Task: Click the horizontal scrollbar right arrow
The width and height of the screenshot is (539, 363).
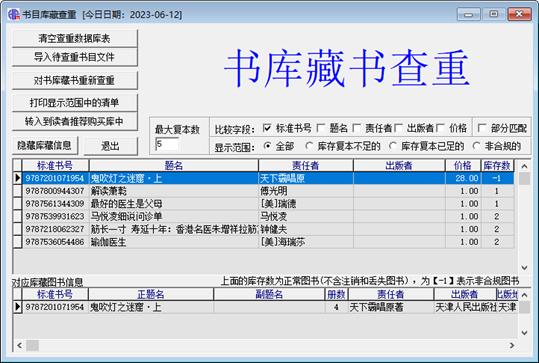Action: point(512,345)
